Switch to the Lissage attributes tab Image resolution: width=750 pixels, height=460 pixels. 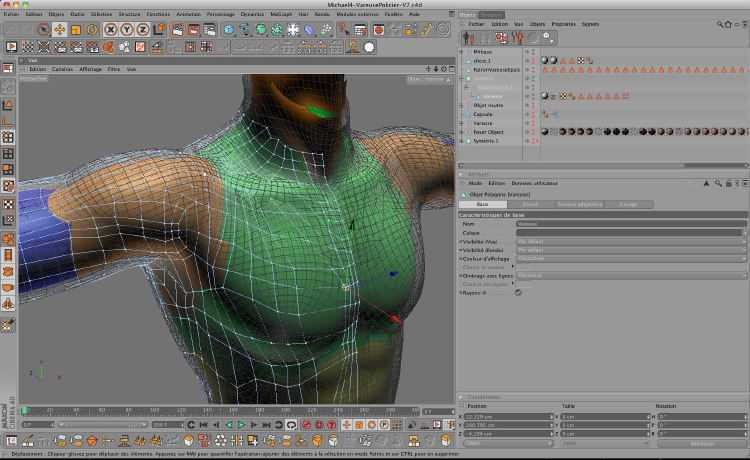[x=628, y=204]
